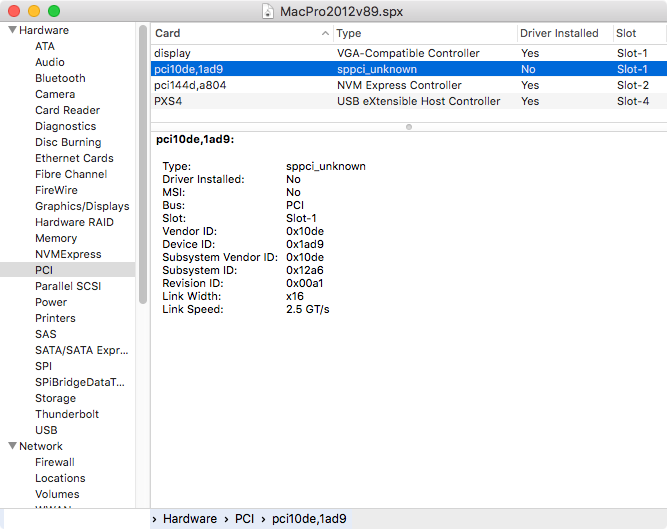Viewport: 667px width, 529px height.
Task: Open Parallel SCSI in the sidebar
Action: coord(68,286)
